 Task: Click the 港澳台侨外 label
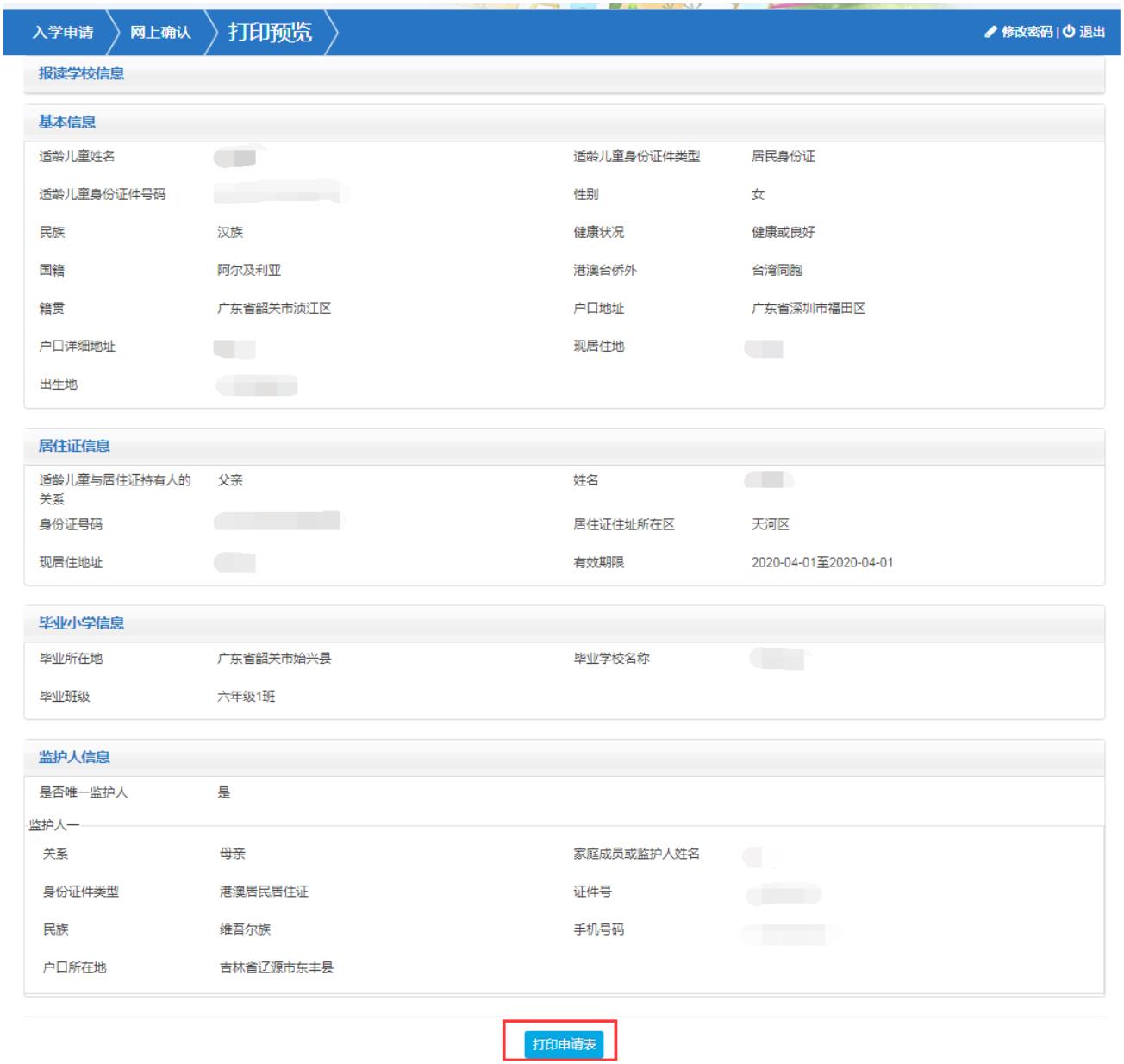605,271
